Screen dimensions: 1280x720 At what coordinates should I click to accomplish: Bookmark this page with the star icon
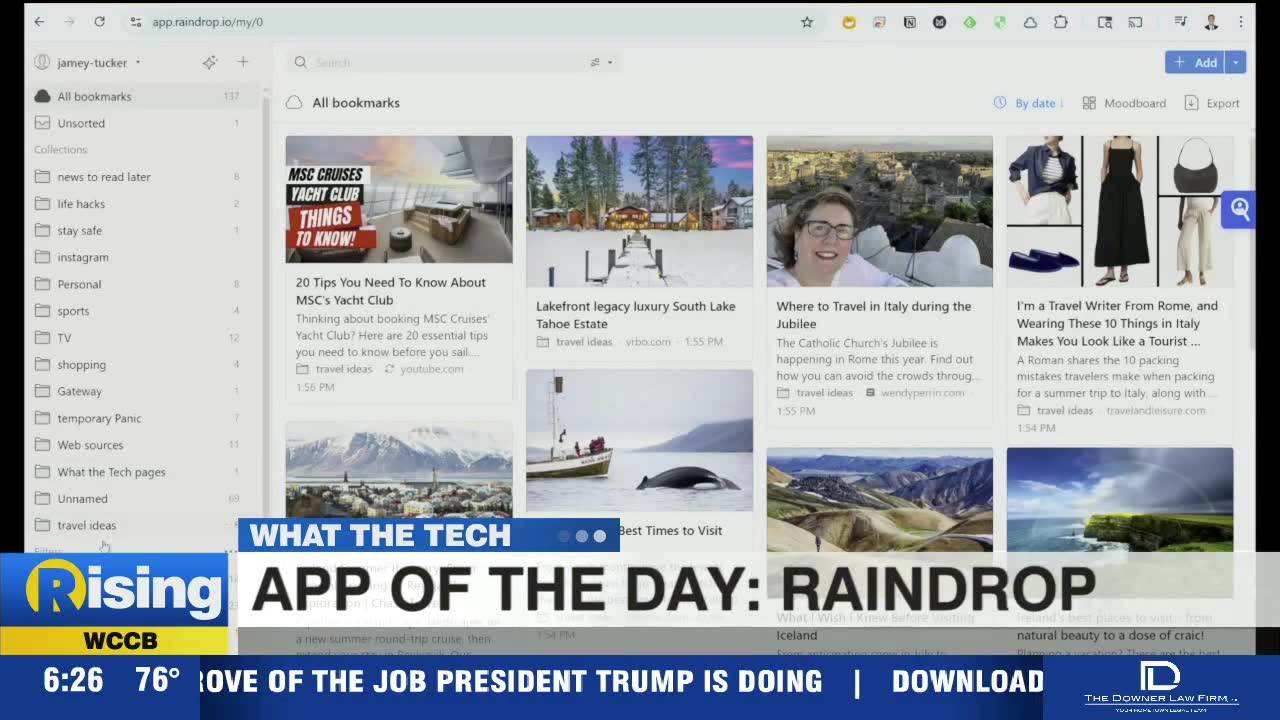tap(807, 22)
